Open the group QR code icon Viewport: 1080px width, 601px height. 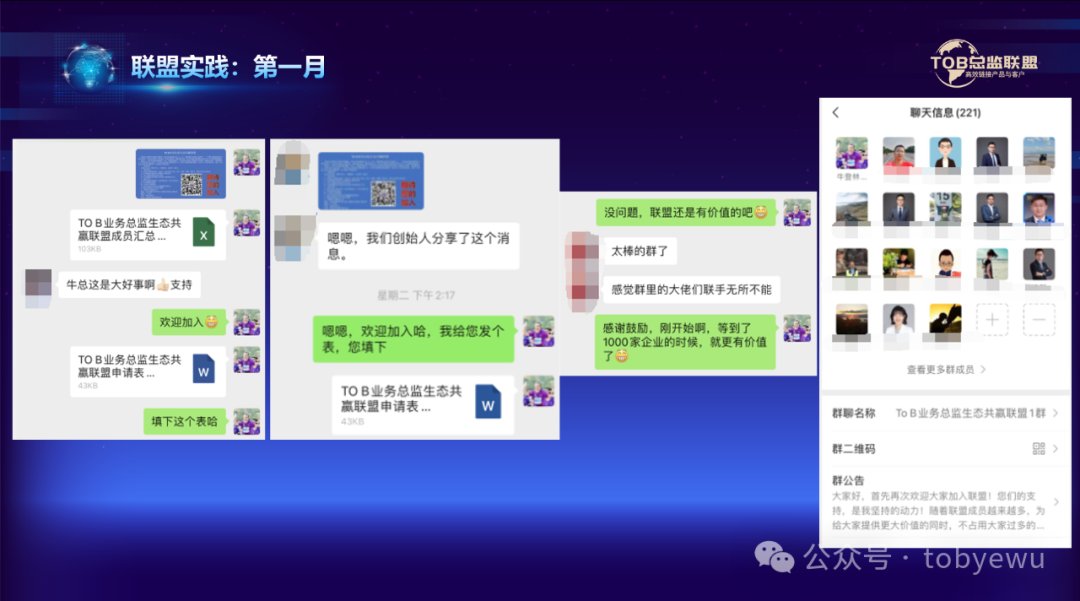1039,449
